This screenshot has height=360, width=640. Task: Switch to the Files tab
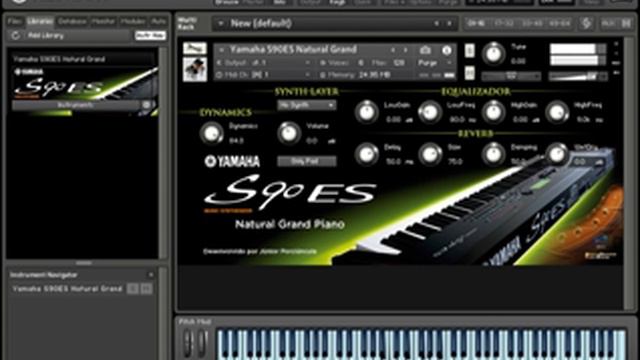[x=15, y=21]
